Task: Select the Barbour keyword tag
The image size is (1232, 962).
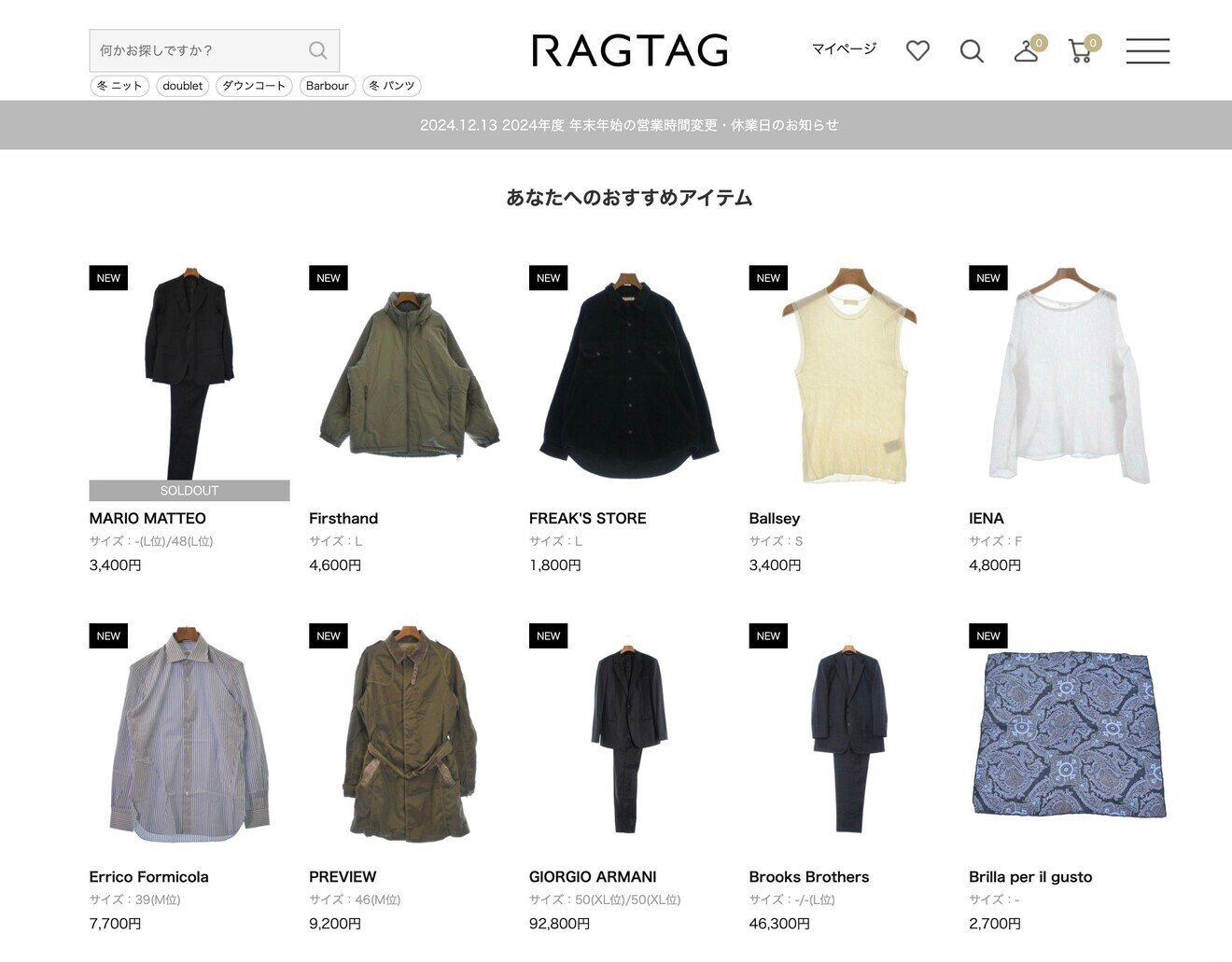Action: (x=328, y=86)
